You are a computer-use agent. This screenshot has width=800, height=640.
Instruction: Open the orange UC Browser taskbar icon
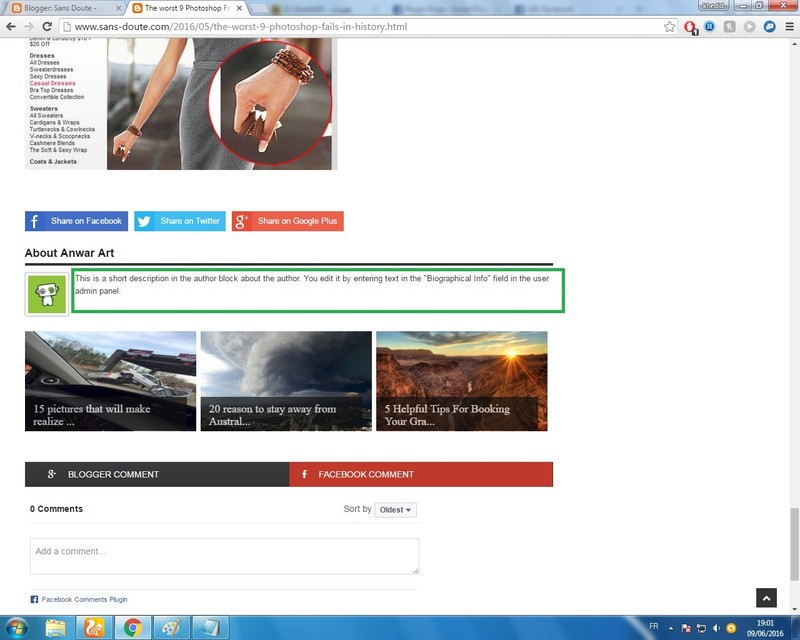point(94,628)
